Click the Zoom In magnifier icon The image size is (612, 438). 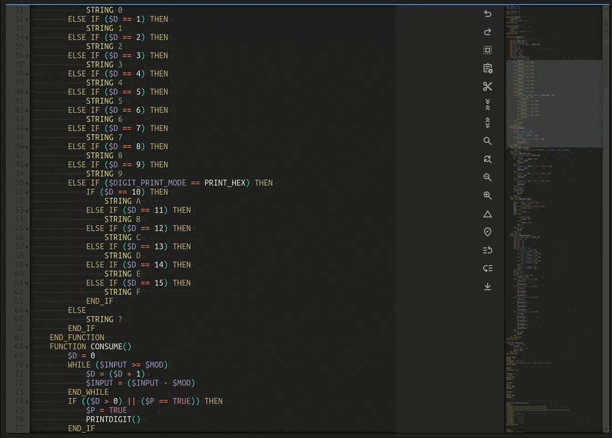[x=487, y=195]
